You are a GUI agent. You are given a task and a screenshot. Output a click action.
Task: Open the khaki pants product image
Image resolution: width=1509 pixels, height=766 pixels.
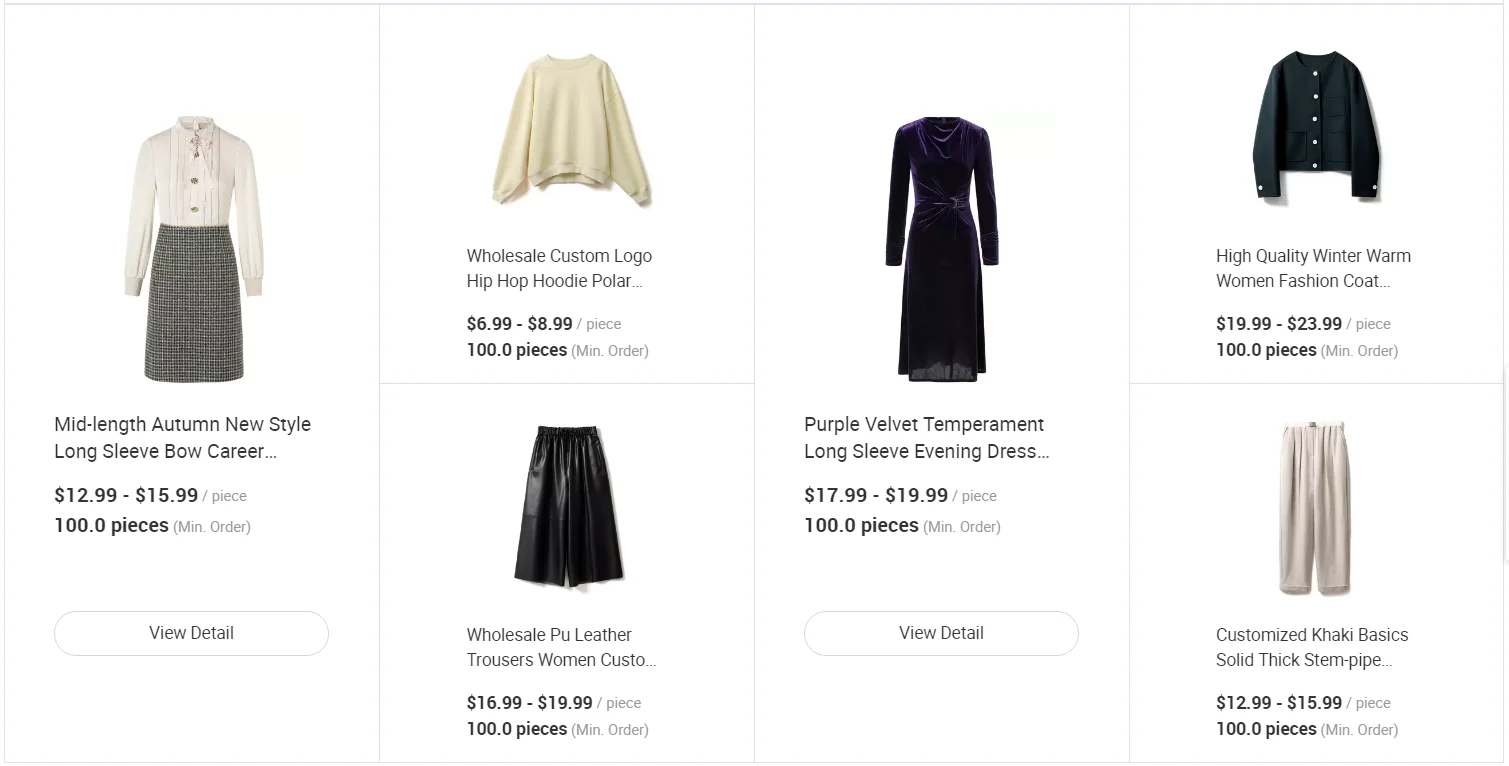pos(1314,508)
